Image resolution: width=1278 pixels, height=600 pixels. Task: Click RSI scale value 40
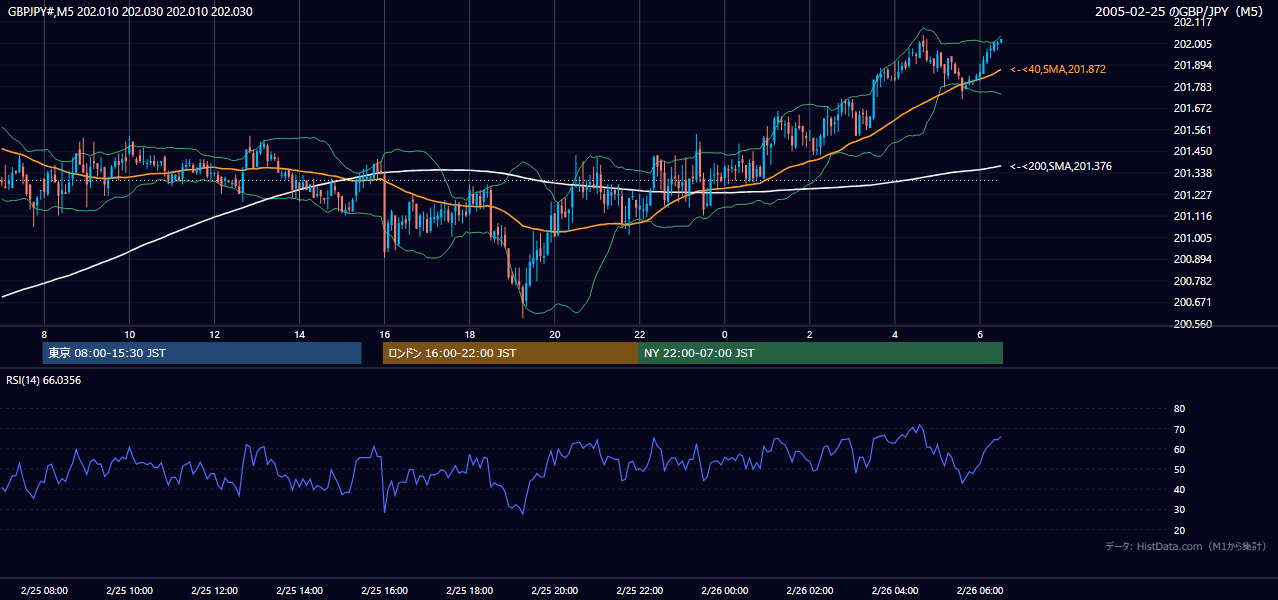point(1179,489)
